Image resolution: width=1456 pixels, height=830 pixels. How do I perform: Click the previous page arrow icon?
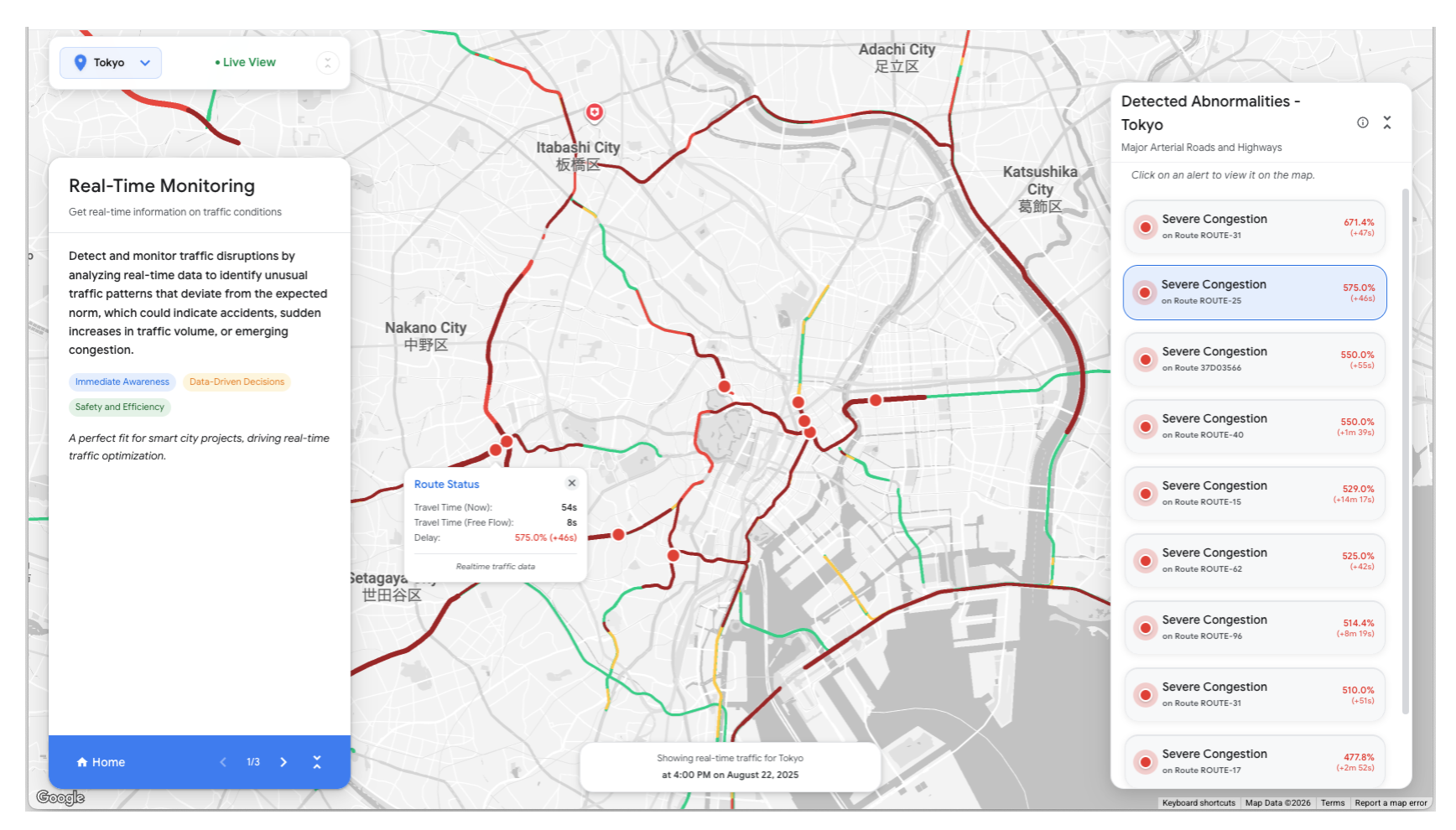tap(222, 762)
